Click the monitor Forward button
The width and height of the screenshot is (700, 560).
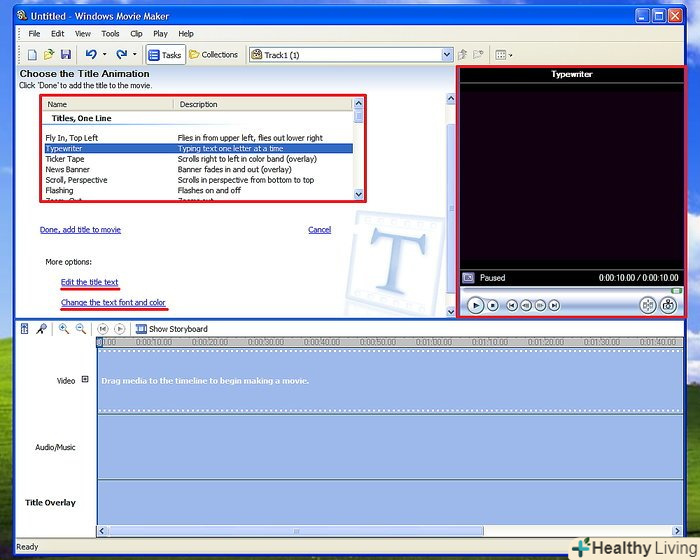click(x=554, y=305)
